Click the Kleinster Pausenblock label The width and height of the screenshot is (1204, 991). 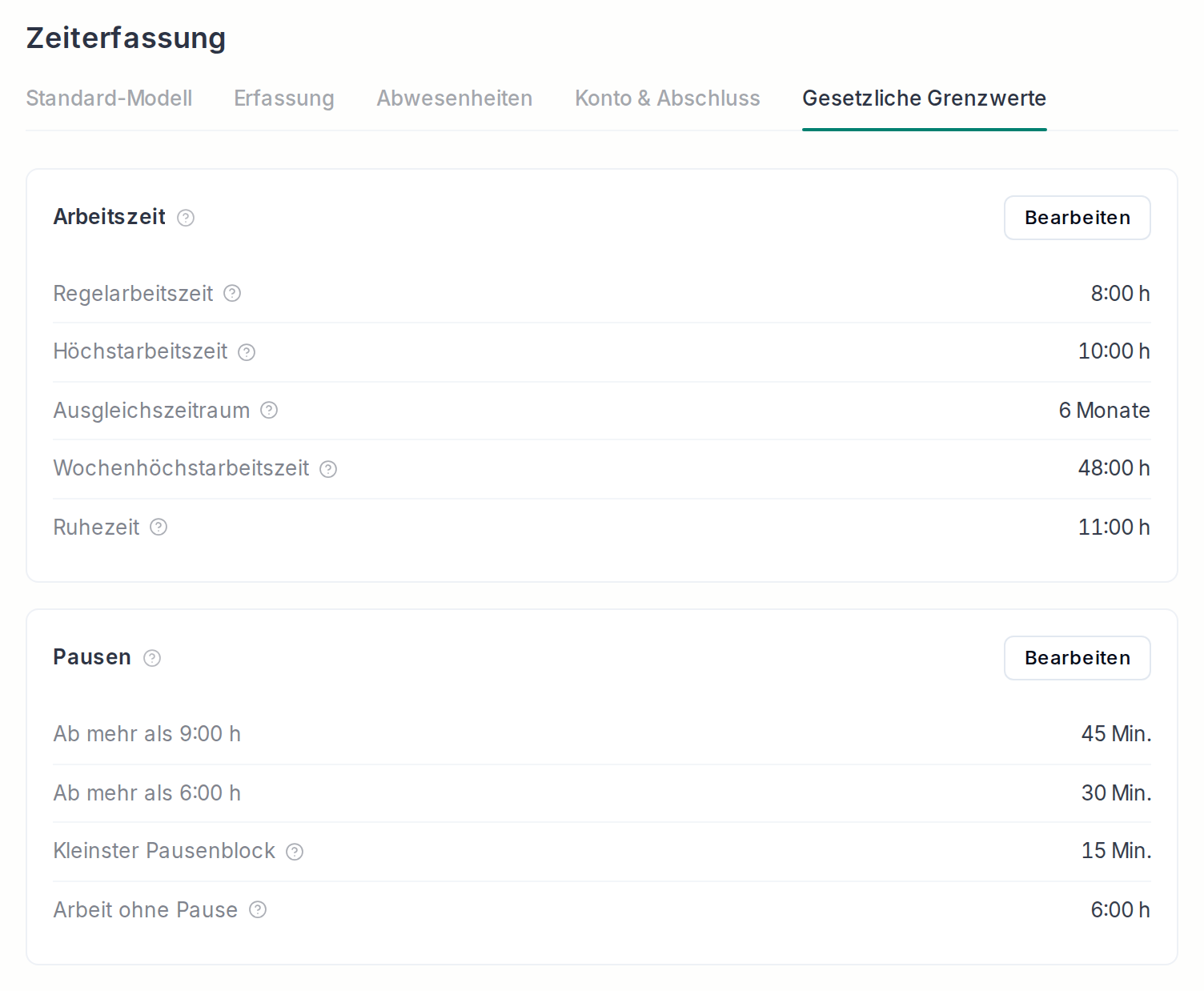[164, 850]
